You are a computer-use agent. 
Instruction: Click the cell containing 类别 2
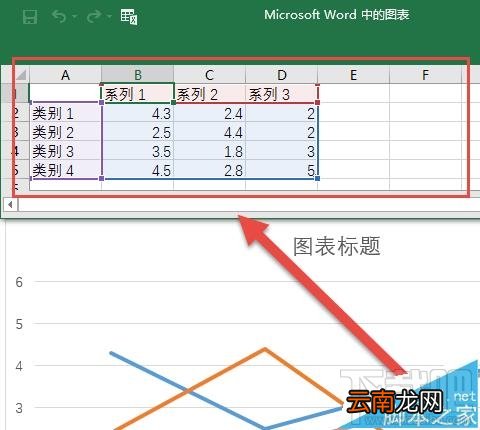tap(65, 132)
